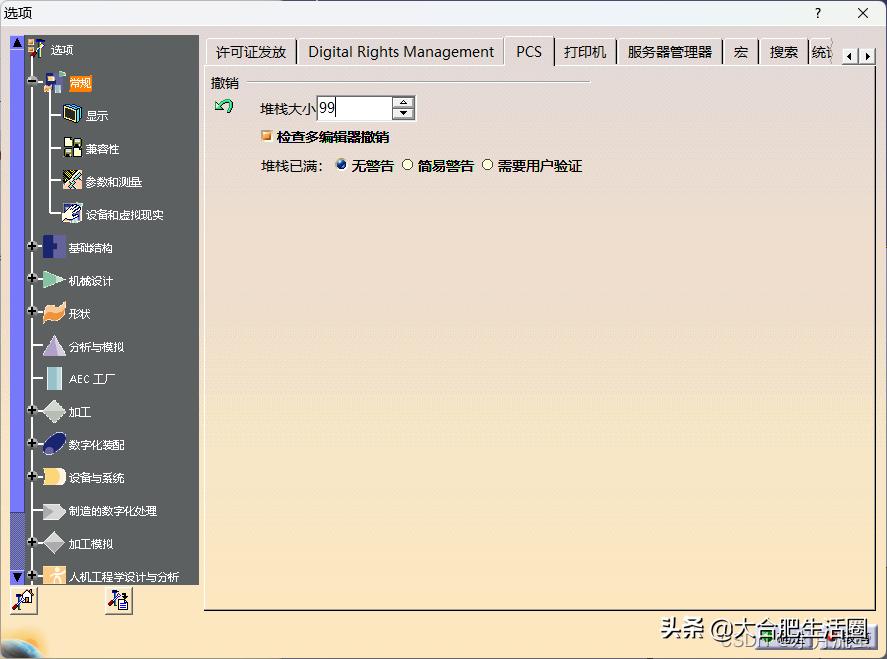Open the Digital Rights Management tab

[400, 51]
